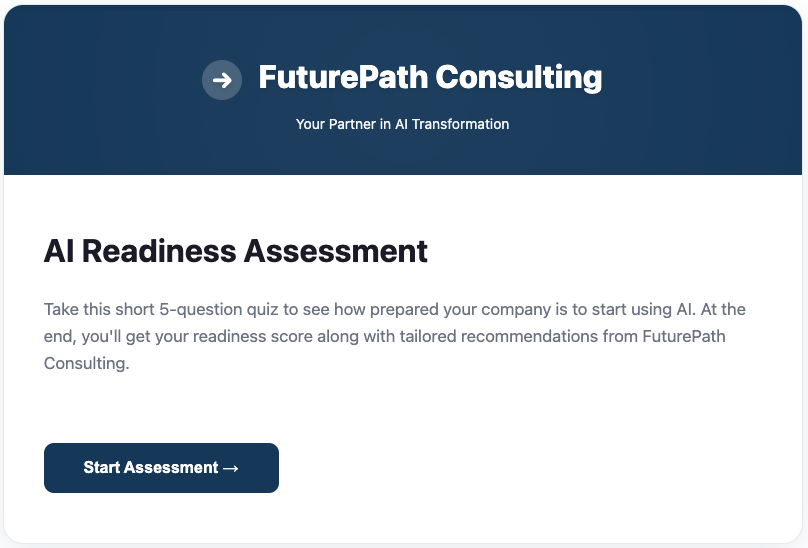808x548 pixels.
Task: Click the word "Consulting." ending the paragraph
Action: 87,364
